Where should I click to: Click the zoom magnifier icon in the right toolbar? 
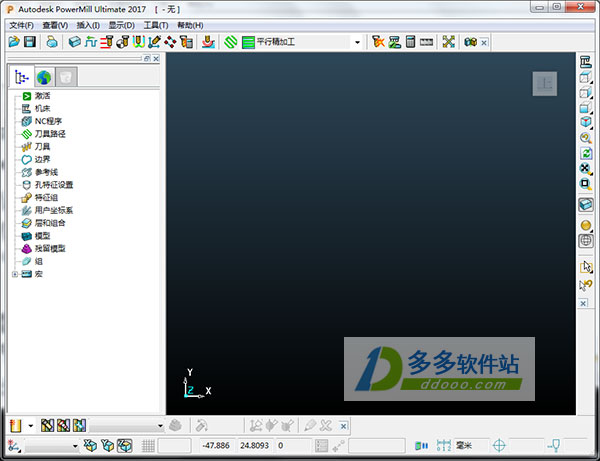tap(586, 138)
